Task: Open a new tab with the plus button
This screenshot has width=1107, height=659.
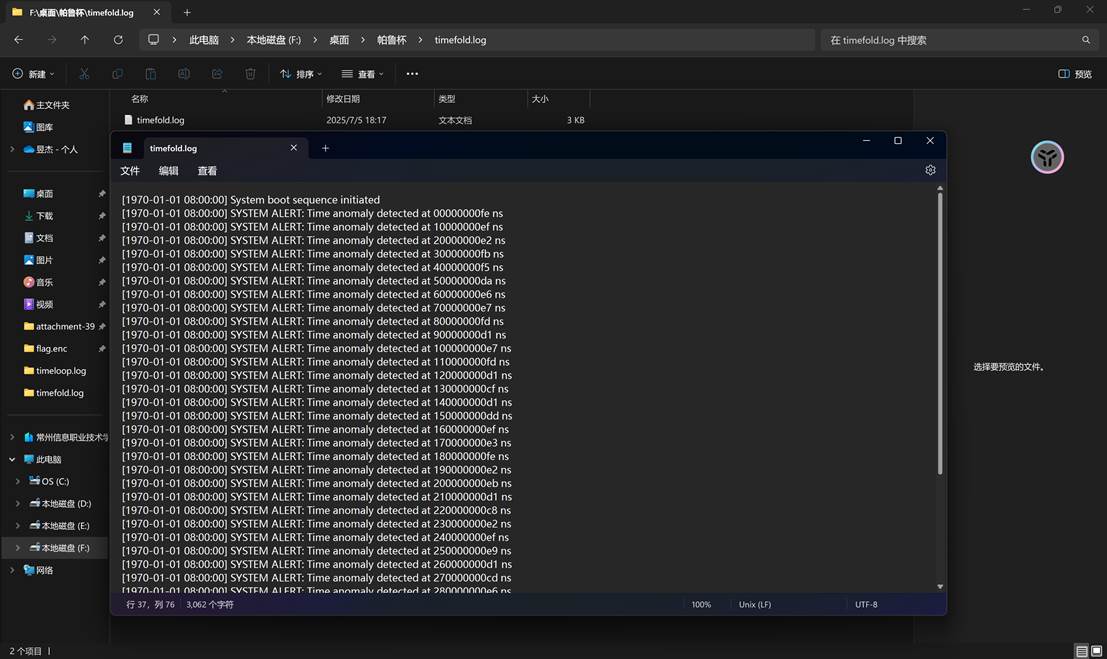Action: (x=325, y=147)
